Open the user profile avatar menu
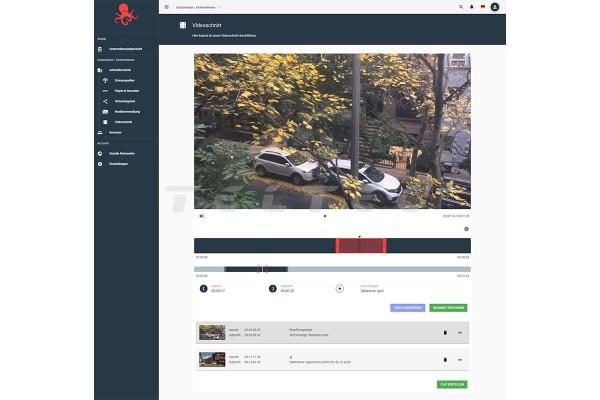This screenshot has height=400, width=600. click(495, 7)
